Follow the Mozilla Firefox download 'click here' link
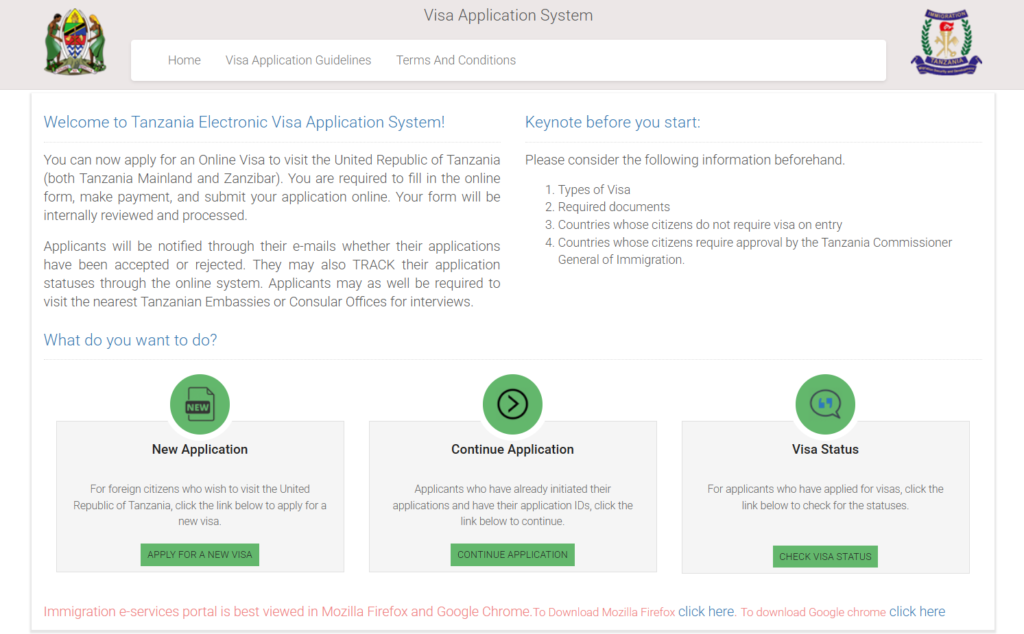Screen dimensions: 1024x634 point(706,612)
